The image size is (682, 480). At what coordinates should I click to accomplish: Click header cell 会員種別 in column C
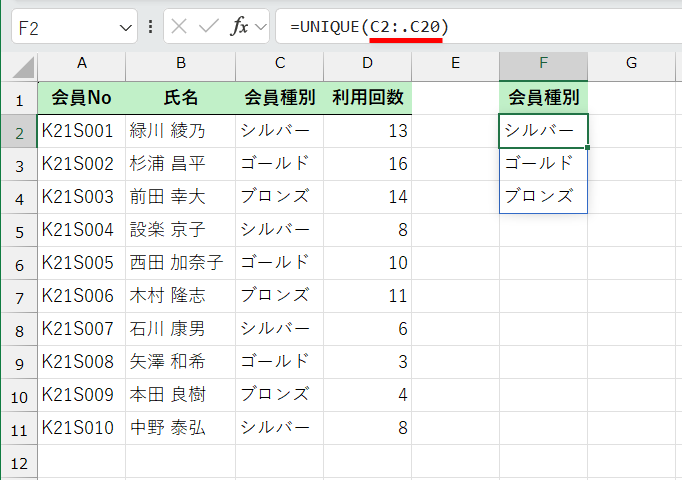280,98
